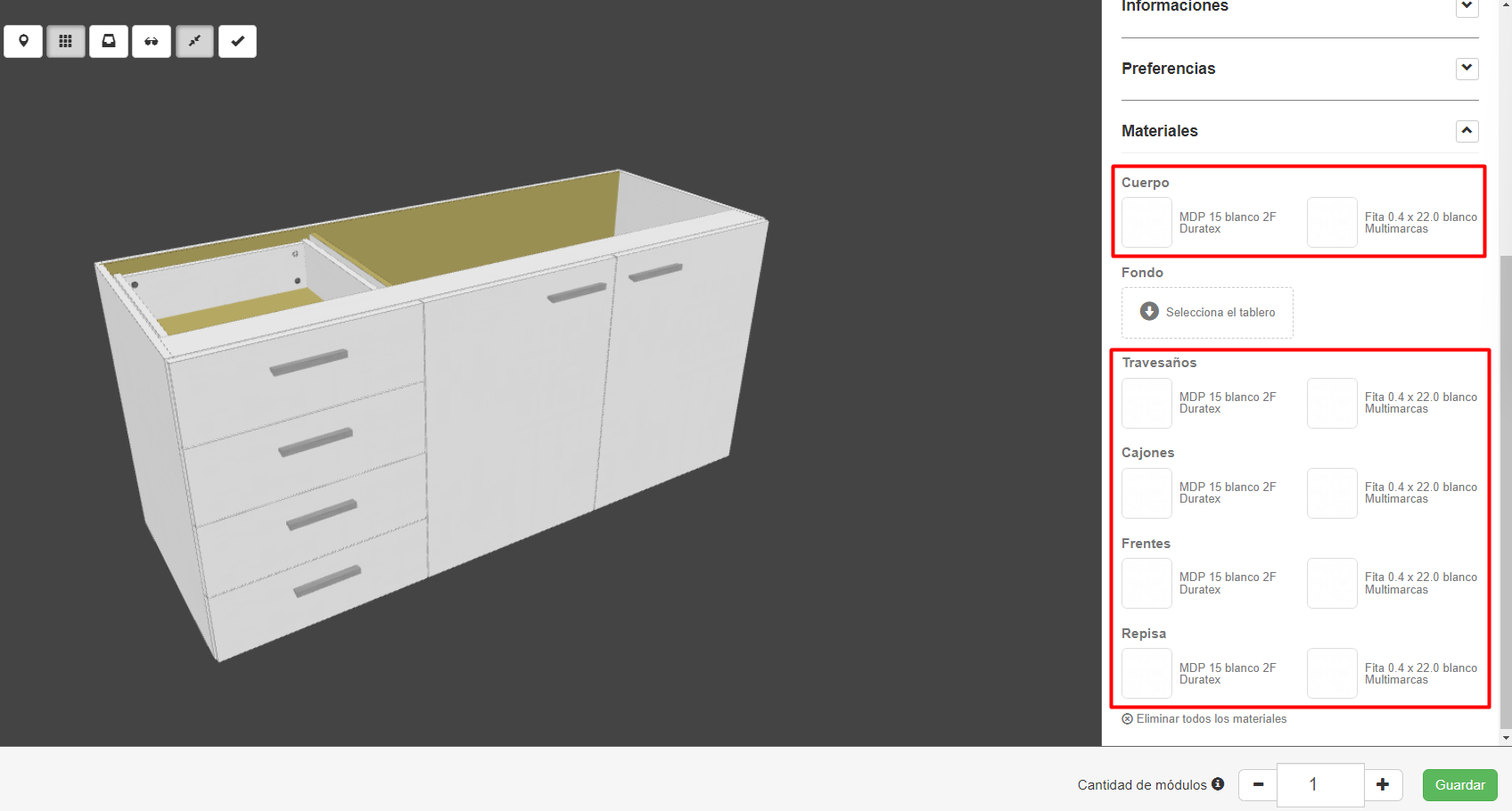Click the map pin marker toolbar button
1512x811 pixels.
point(23,41)
